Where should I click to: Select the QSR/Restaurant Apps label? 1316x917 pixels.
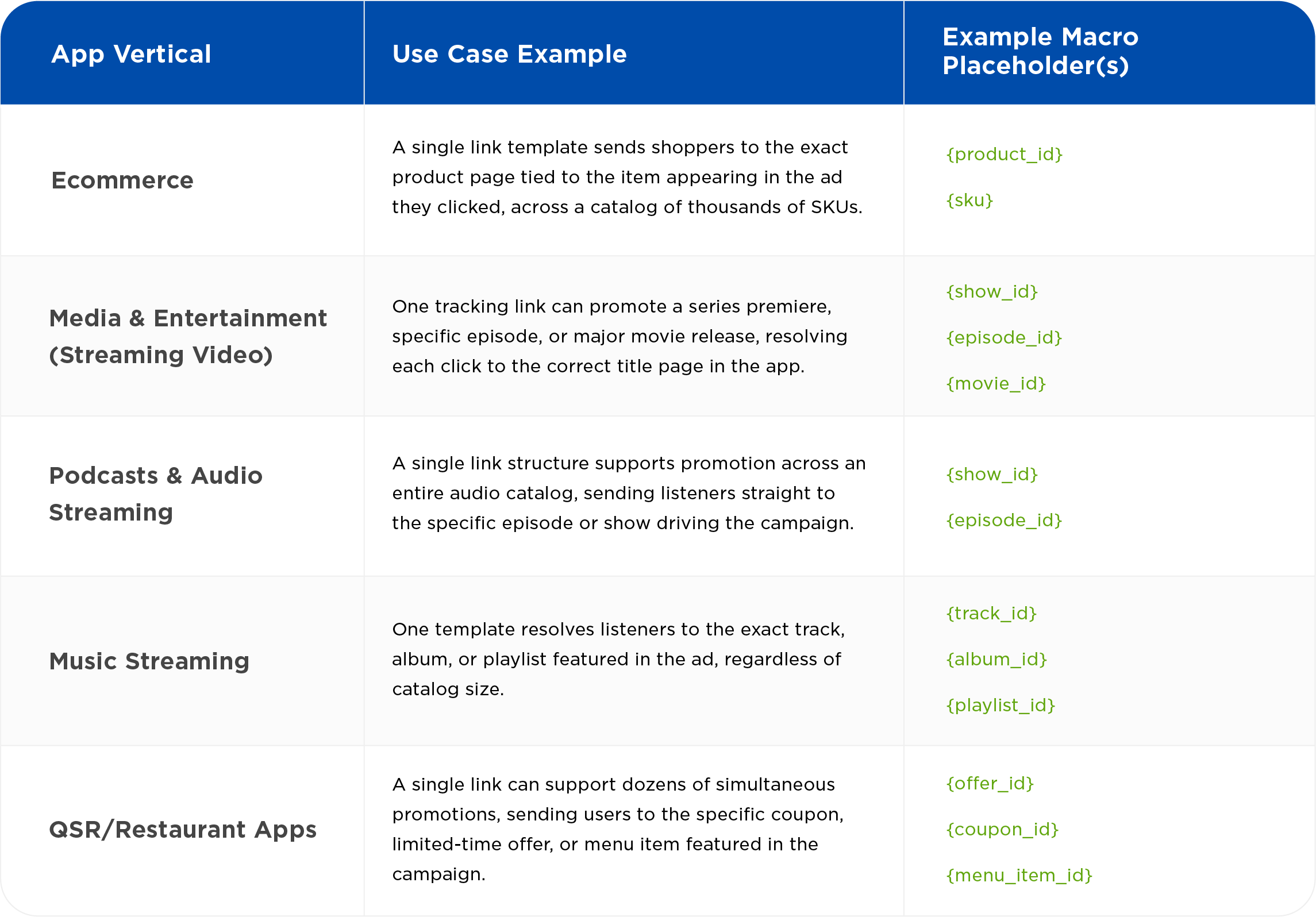coord(183,830)
